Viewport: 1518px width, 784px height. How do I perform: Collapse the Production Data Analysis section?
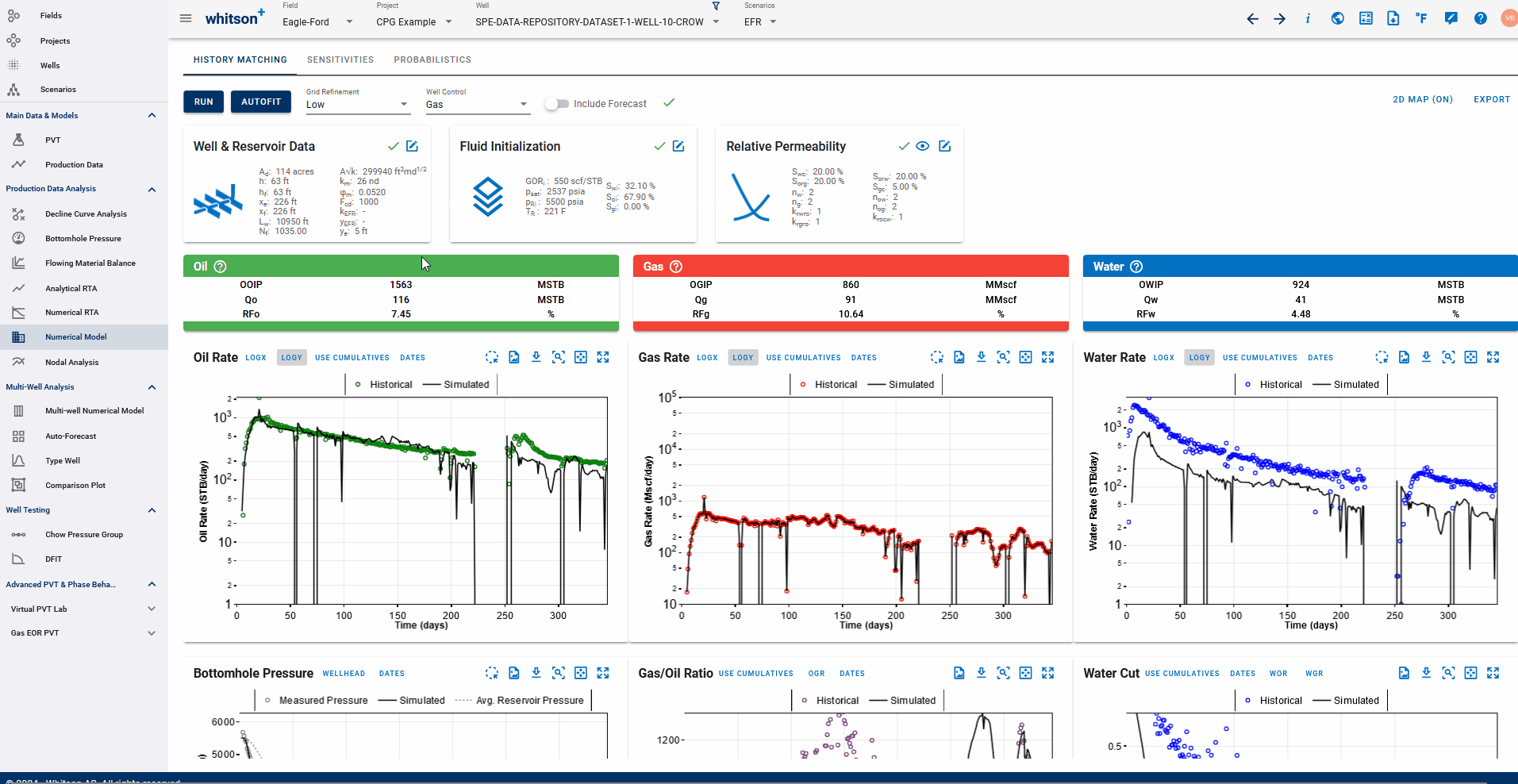pyautogui.click(x=152, y=190)
